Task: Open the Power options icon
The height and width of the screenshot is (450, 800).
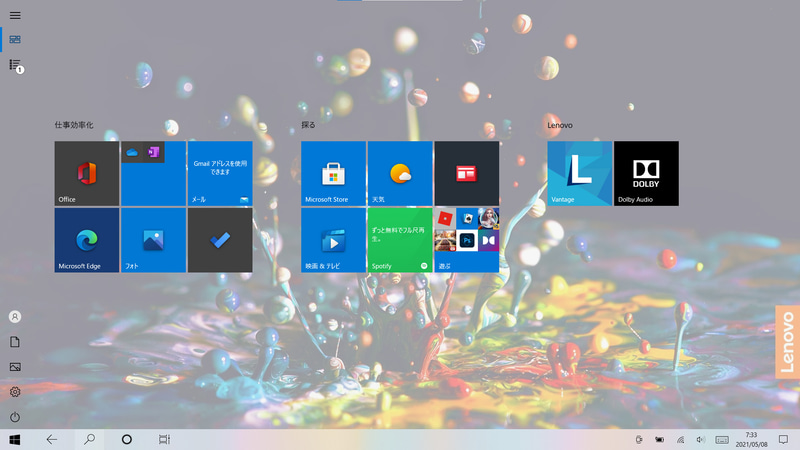Action: 15,417
